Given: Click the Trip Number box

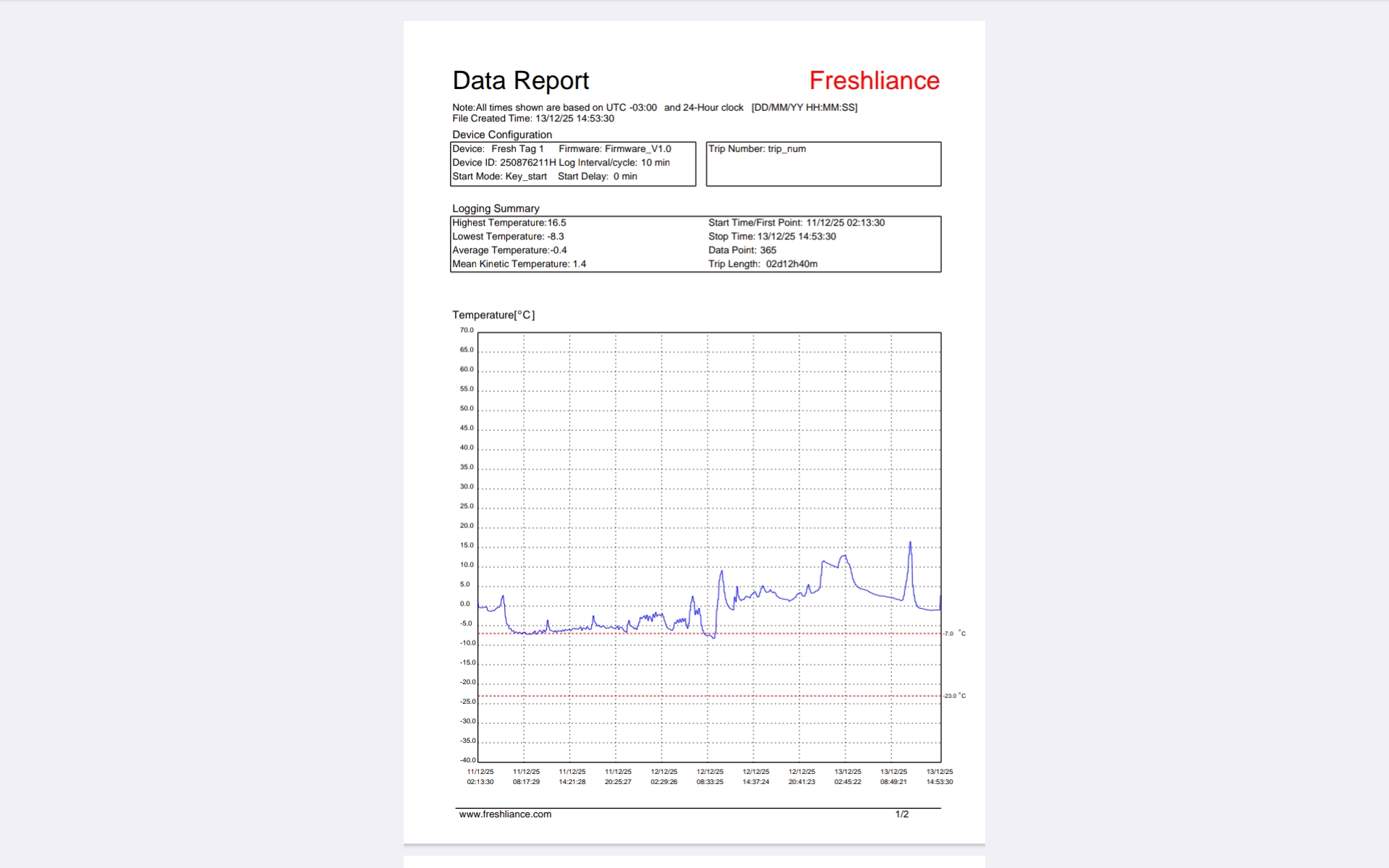Looking at the screenshot, I should pos(823,164).
